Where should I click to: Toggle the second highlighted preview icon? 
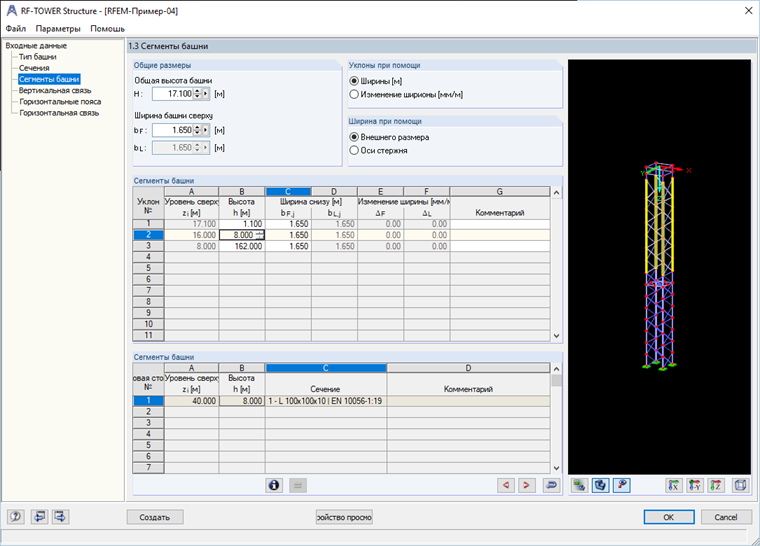tap(600, 485)
